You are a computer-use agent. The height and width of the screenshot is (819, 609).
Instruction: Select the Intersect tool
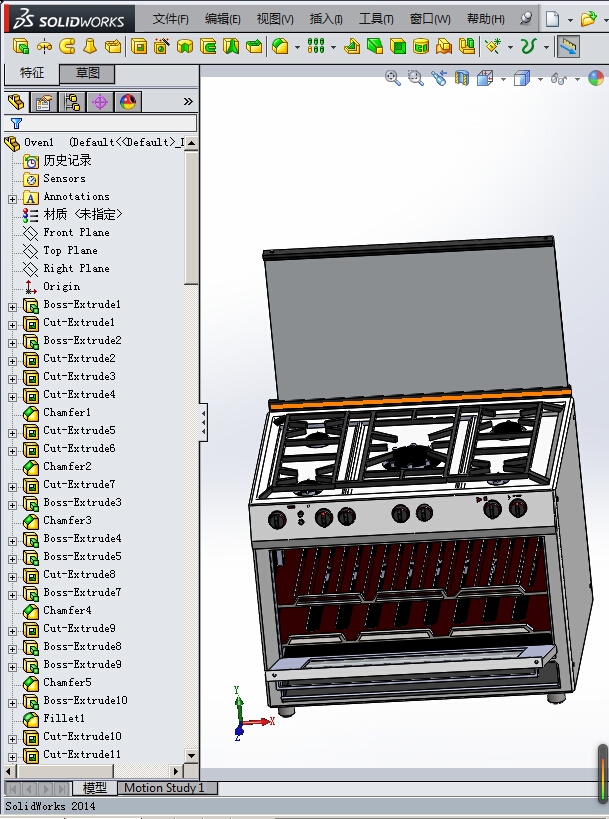[x=444, y=46]
